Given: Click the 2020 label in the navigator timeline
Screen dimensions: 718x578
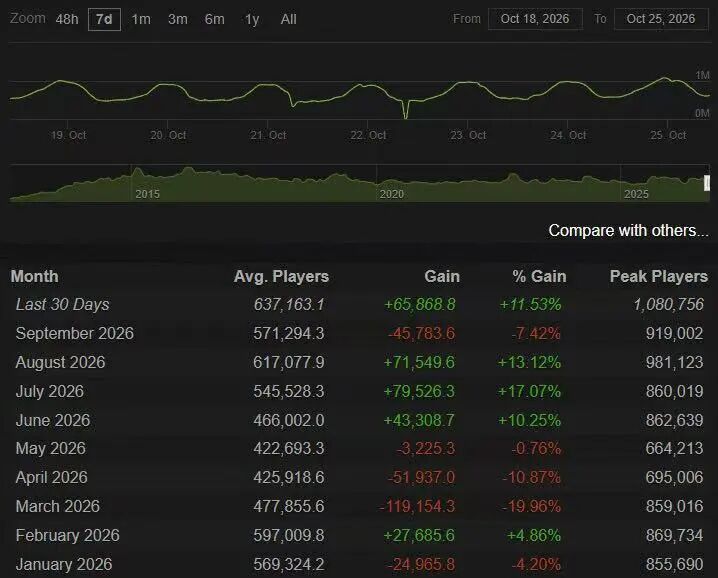Looking at the screenshot, I should point(392,194).
